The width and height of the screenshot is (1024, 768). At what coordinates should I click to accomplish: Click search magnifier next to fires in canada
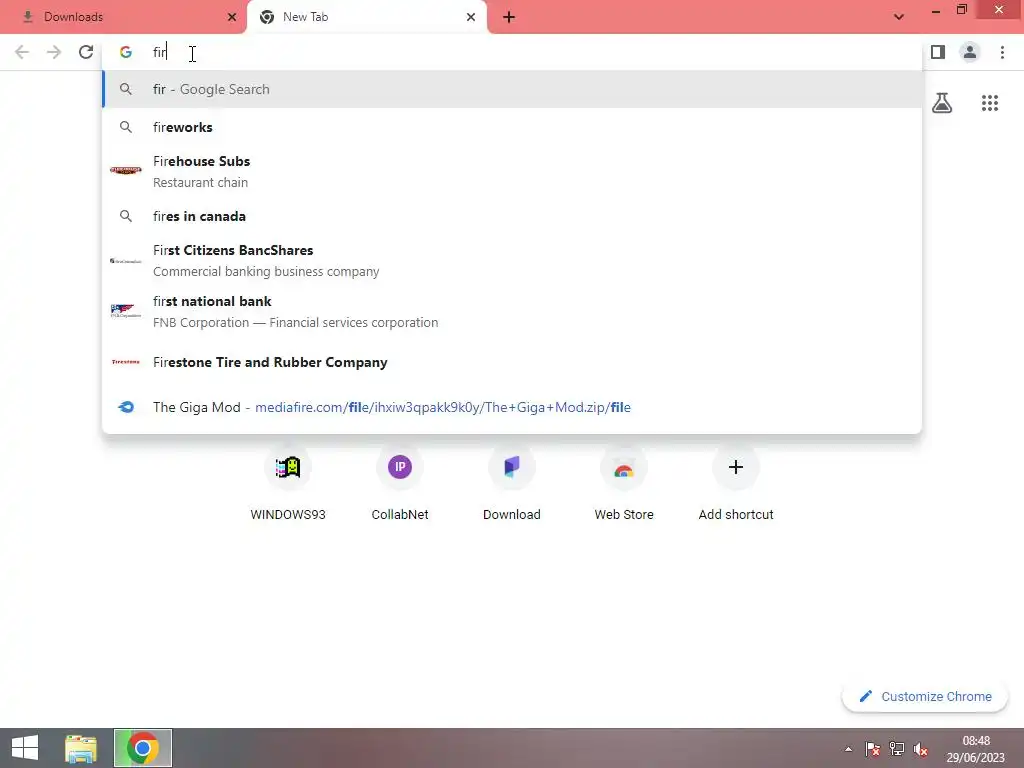pos(126,216)
